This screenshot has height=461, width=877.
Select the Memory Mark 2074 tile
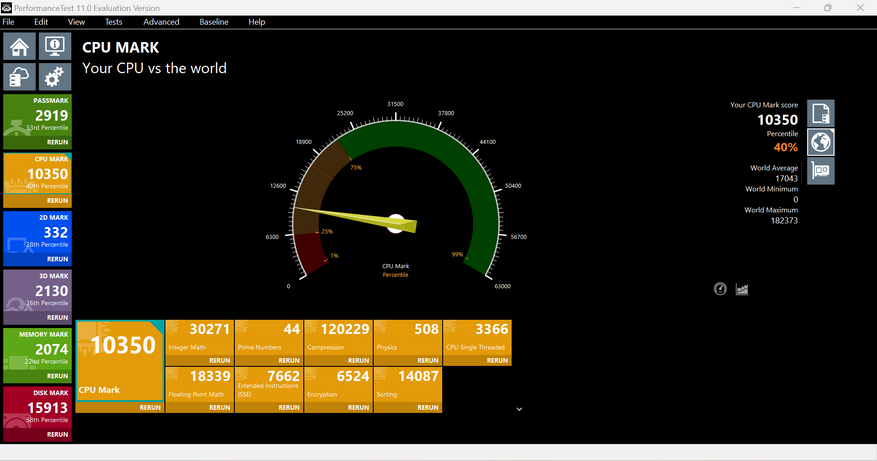coord(37,350)
